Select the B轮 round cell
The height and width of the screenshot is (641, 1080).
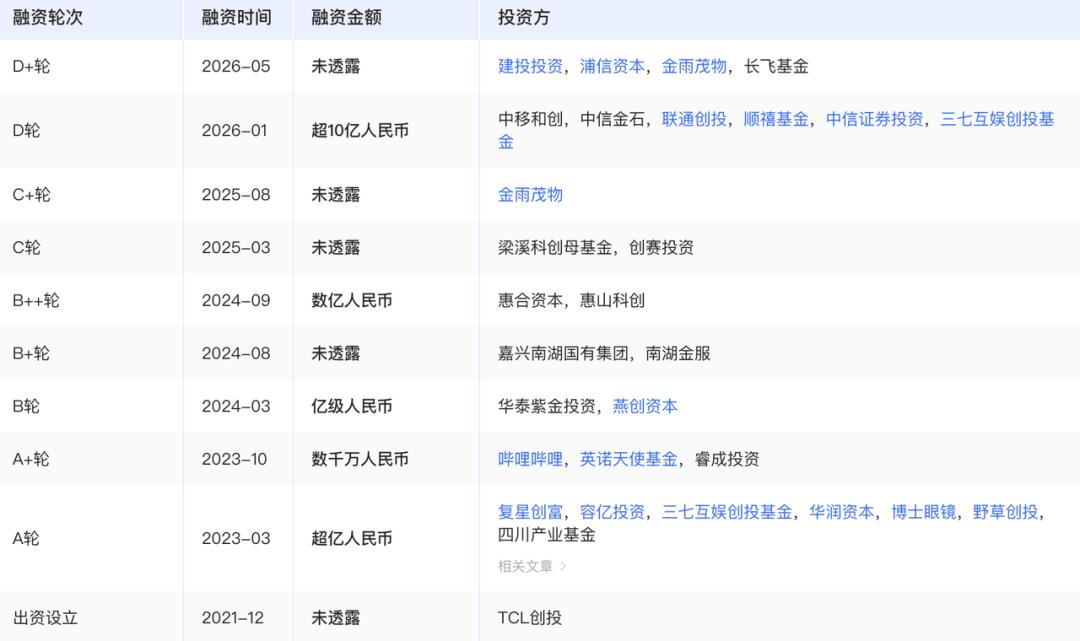point(26,406)
